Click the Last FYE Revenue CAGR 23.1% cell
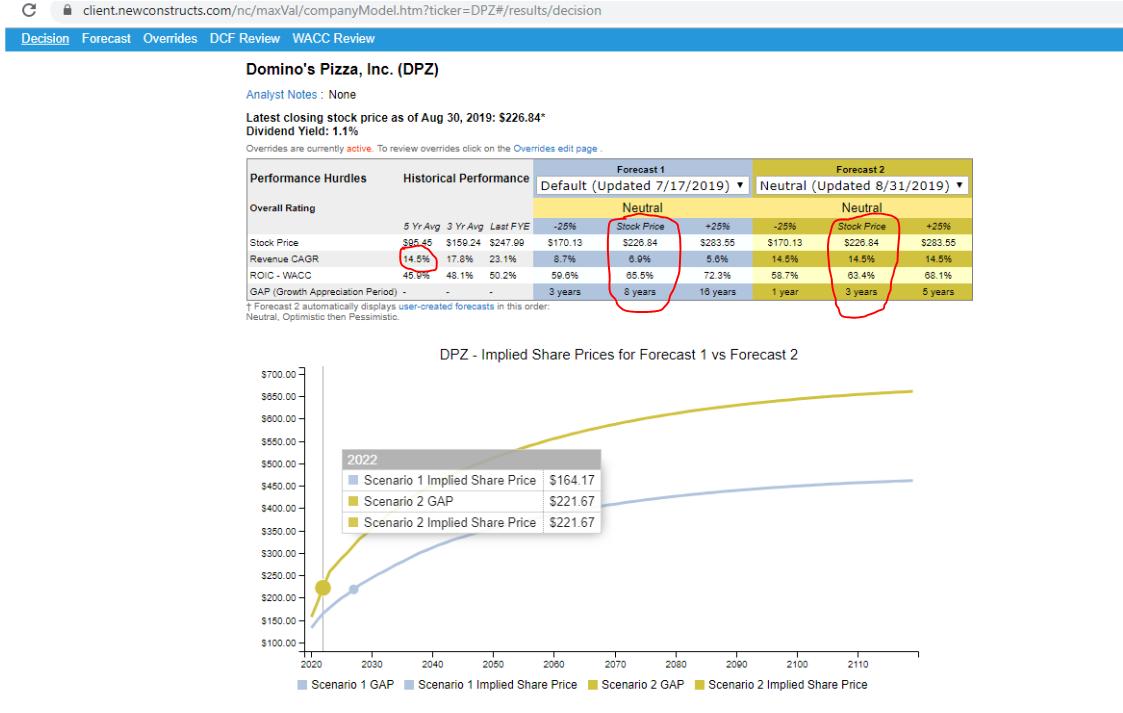 coord(503,259)
